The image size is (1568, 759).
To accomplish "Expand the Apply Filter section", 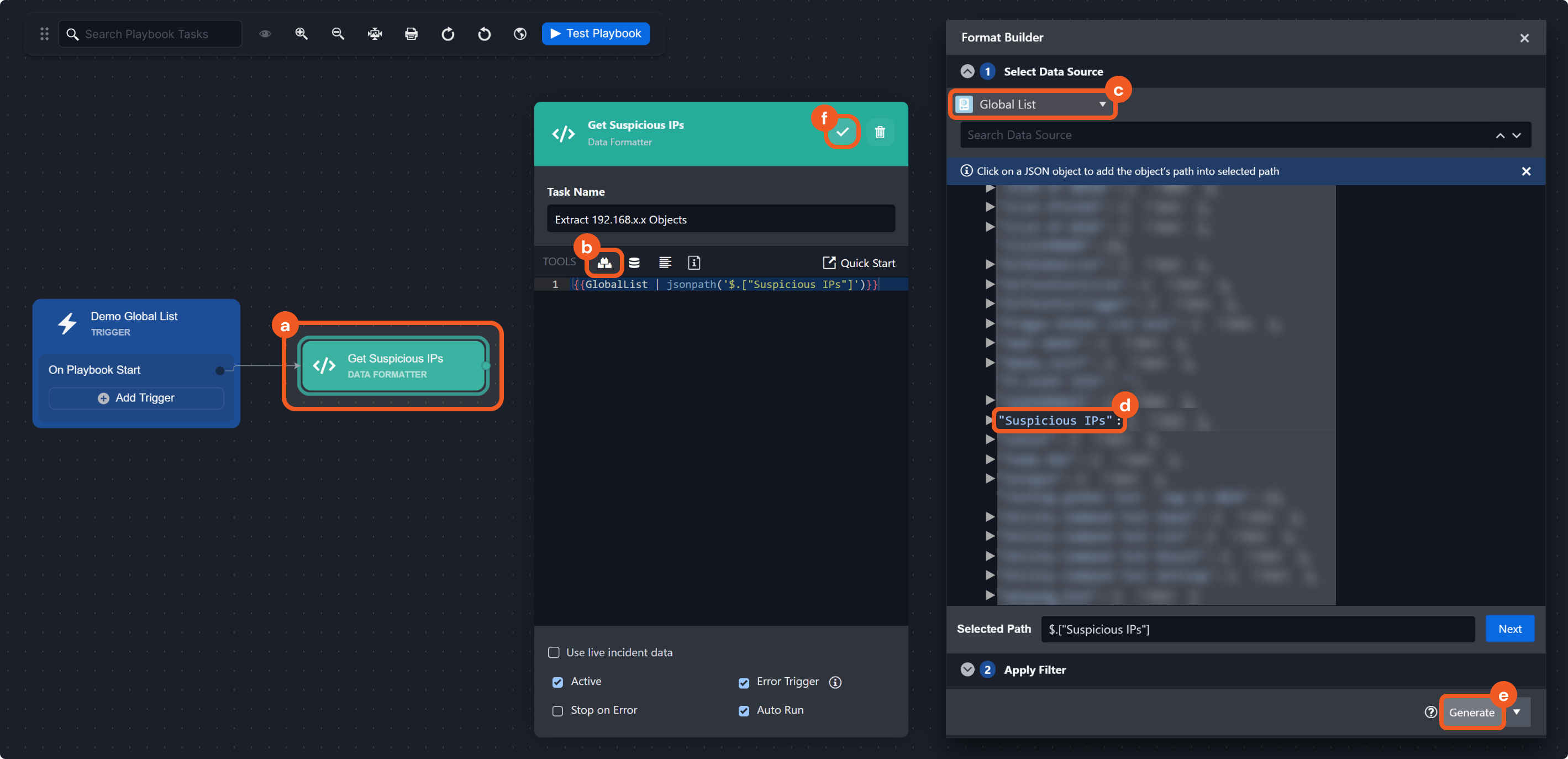I will coord(967,669).
